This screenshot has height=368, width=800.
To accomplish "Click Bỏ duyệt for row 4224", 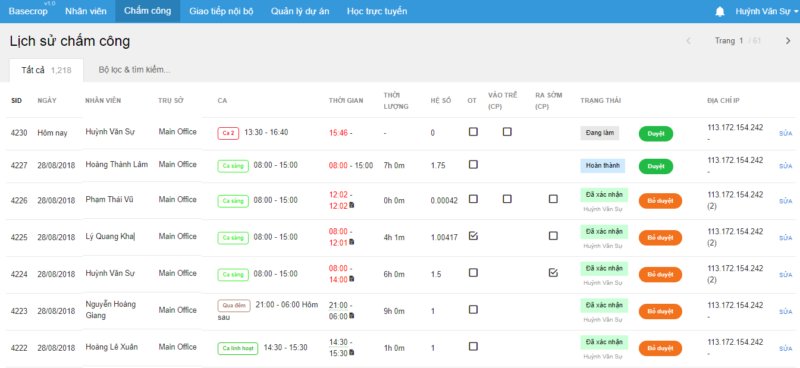I will 660,275.
